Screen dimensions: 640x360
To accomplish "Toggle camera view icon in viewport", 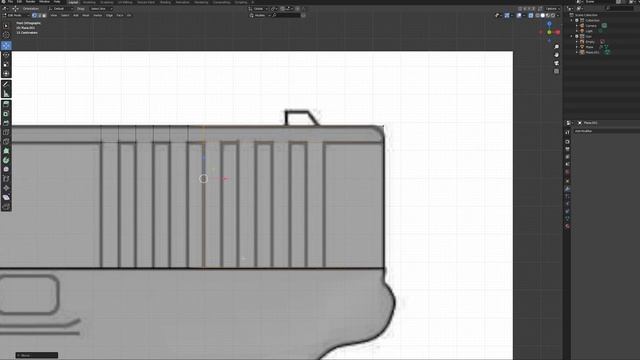I will tap(556, 63).
